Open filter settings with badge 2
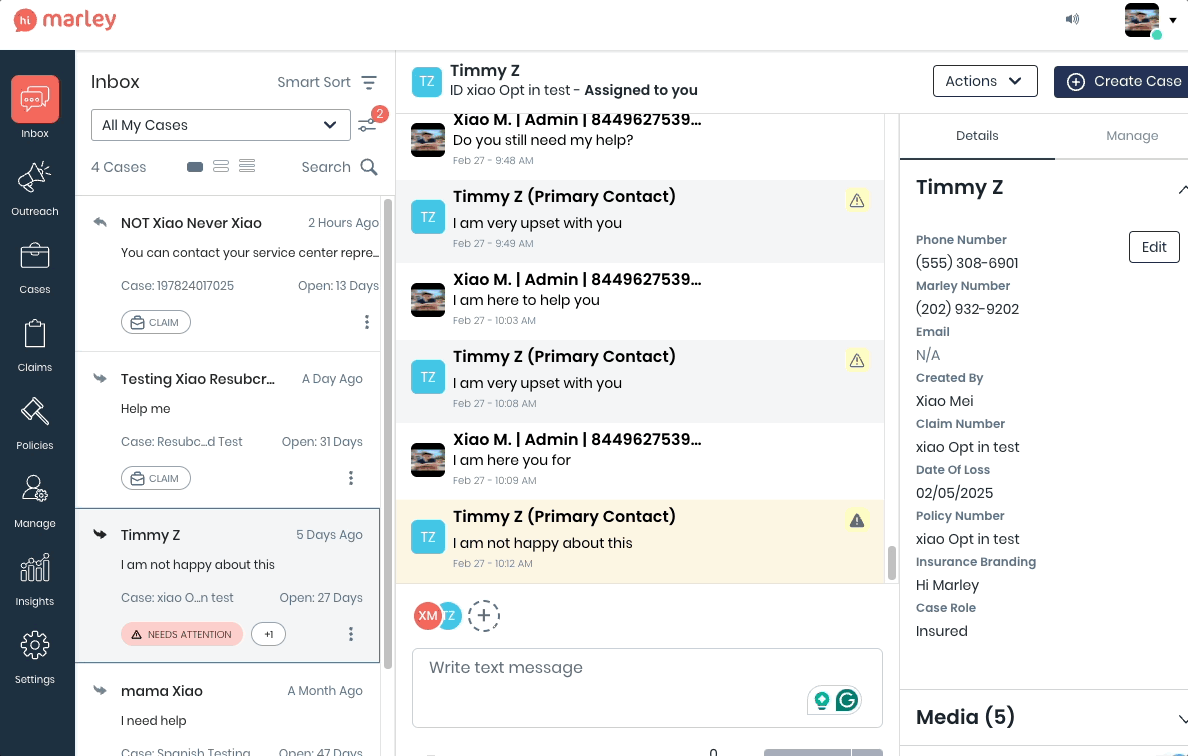 coord(368,125)
